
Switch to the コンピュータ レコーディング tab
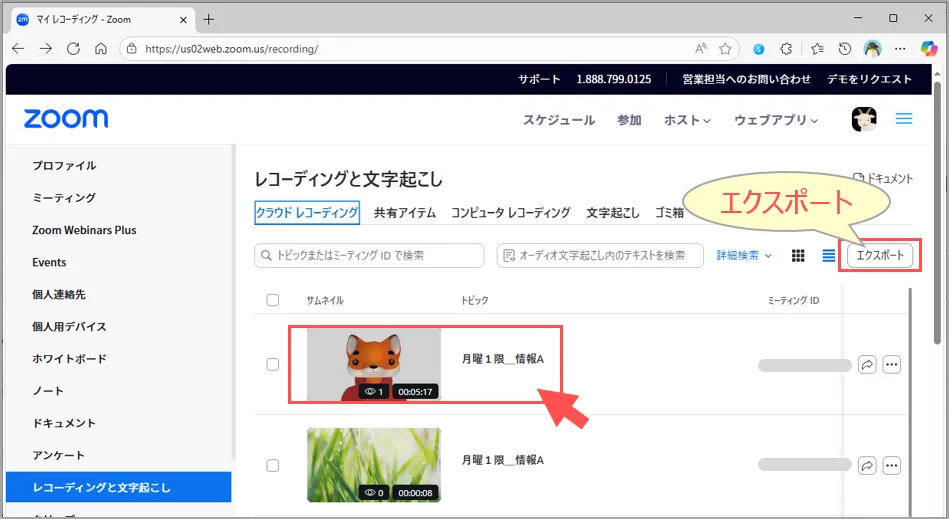click(x=511, y=213)
